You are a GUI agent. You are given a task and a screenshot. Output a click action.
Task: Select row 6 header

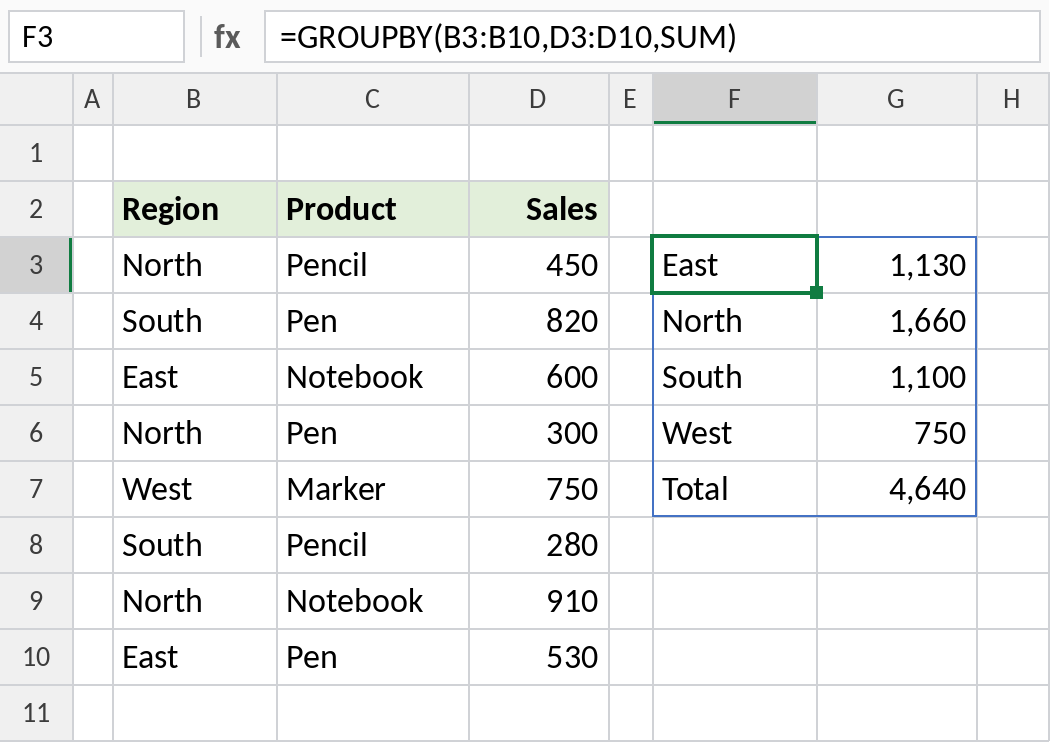(x=36, y=433)
